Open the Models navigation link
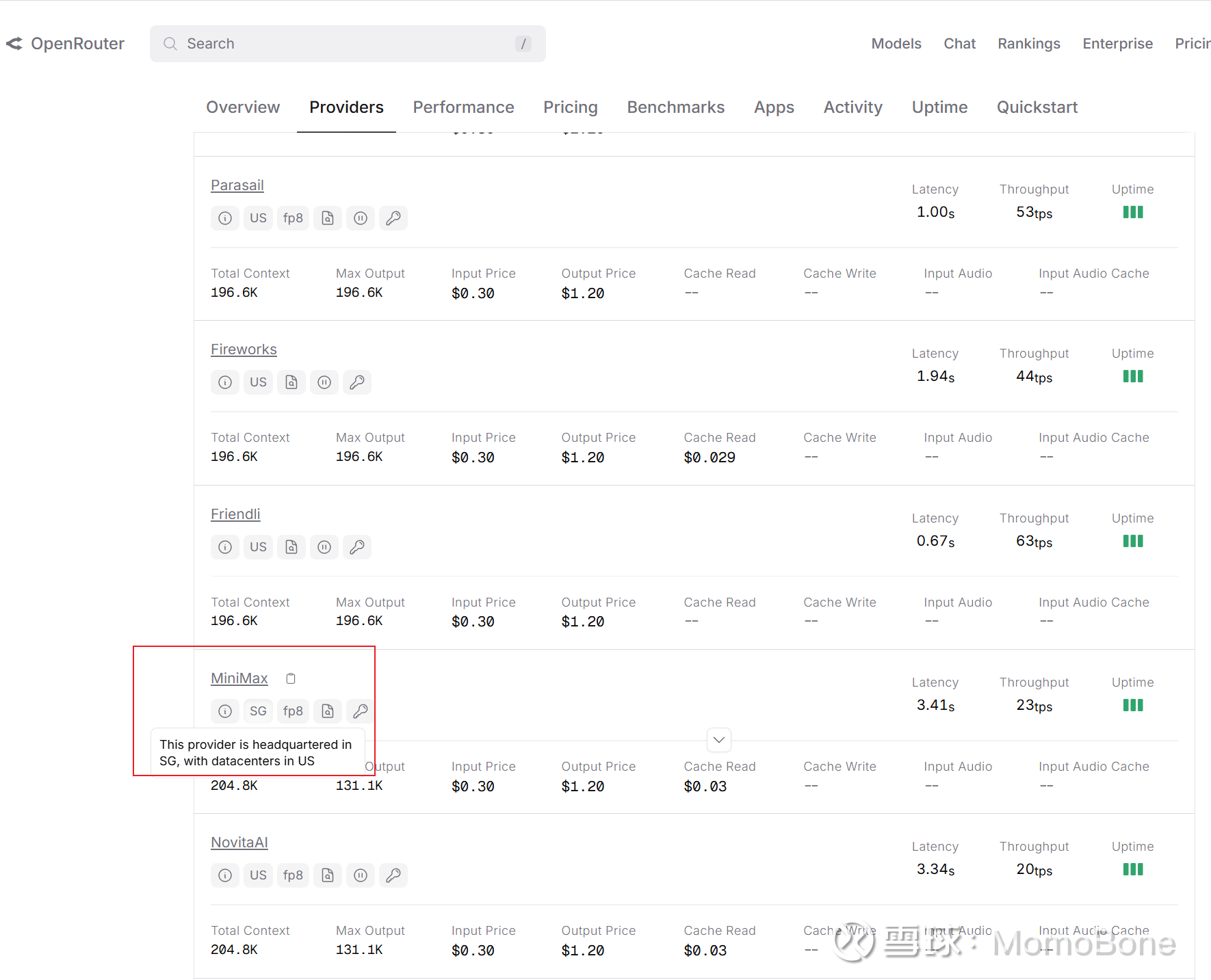 [x=896, y=44]
